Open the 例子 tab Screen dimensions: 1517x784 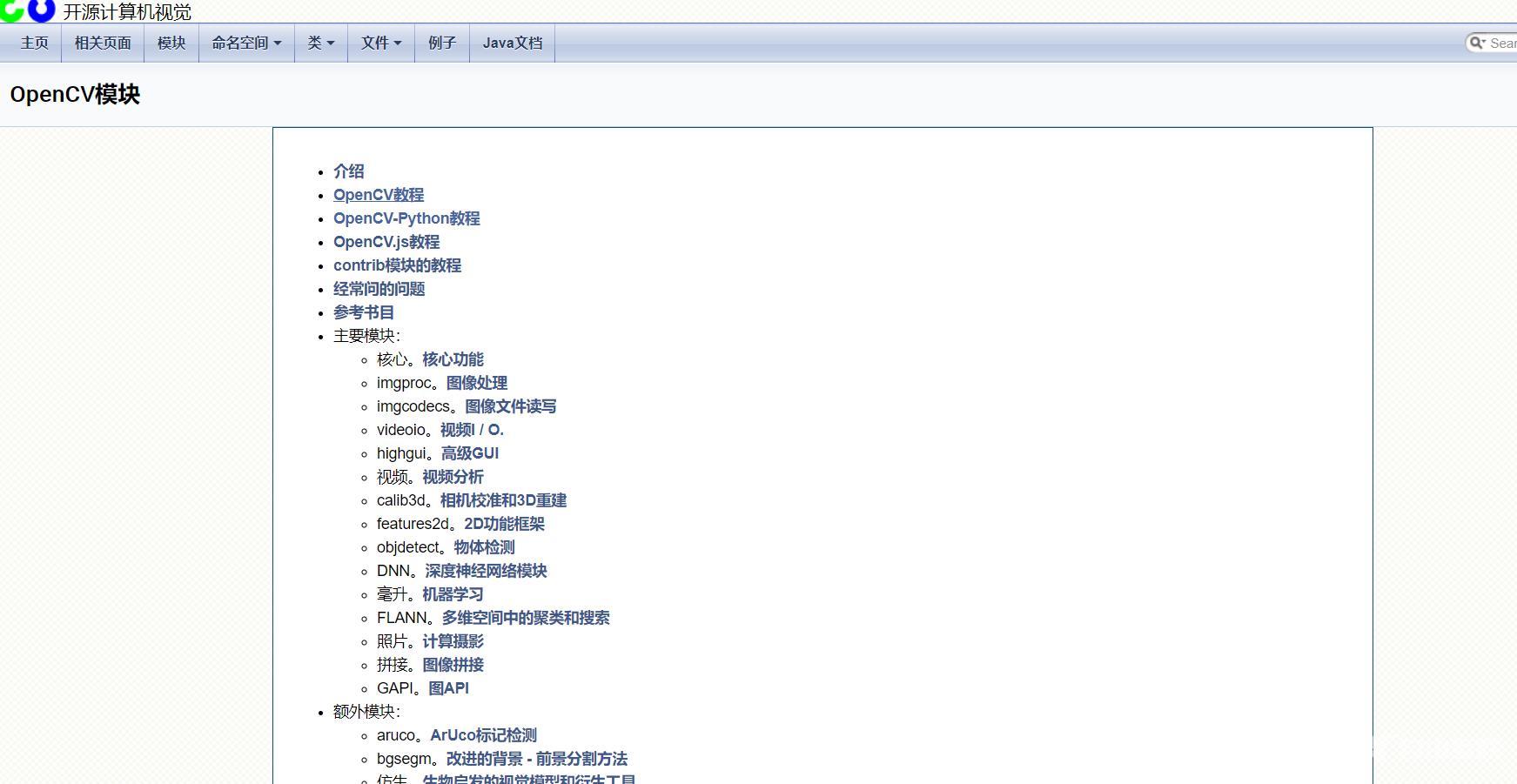pos(442,43)
